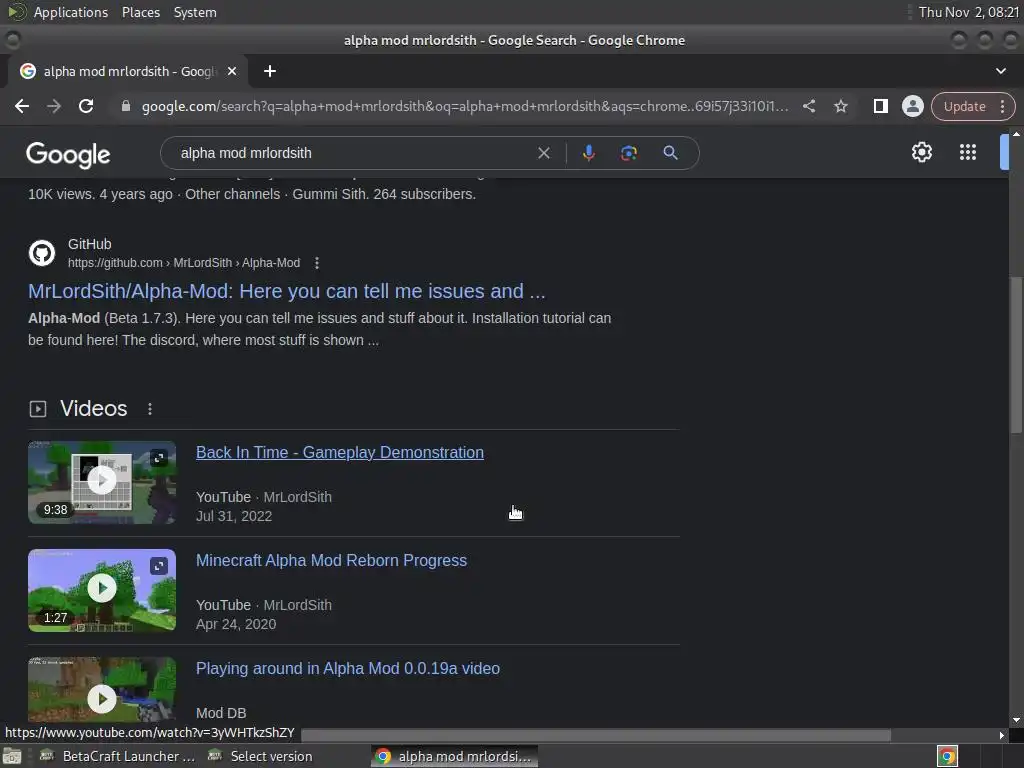Viewport: 1024px width, 768px height.
Task: Click the horizontal scroll right arrow
Action: (x=1002, y=735)
